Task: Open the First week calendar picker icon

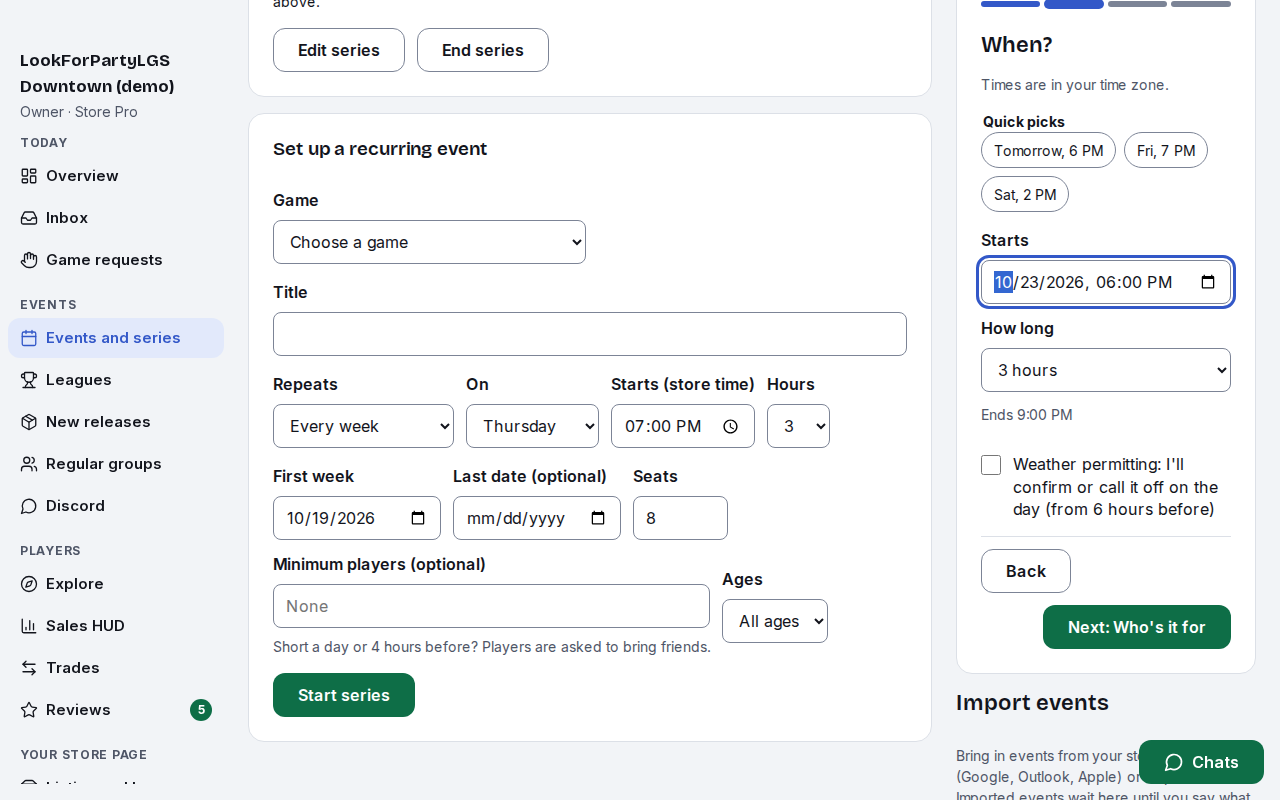Action: point(418,518)
